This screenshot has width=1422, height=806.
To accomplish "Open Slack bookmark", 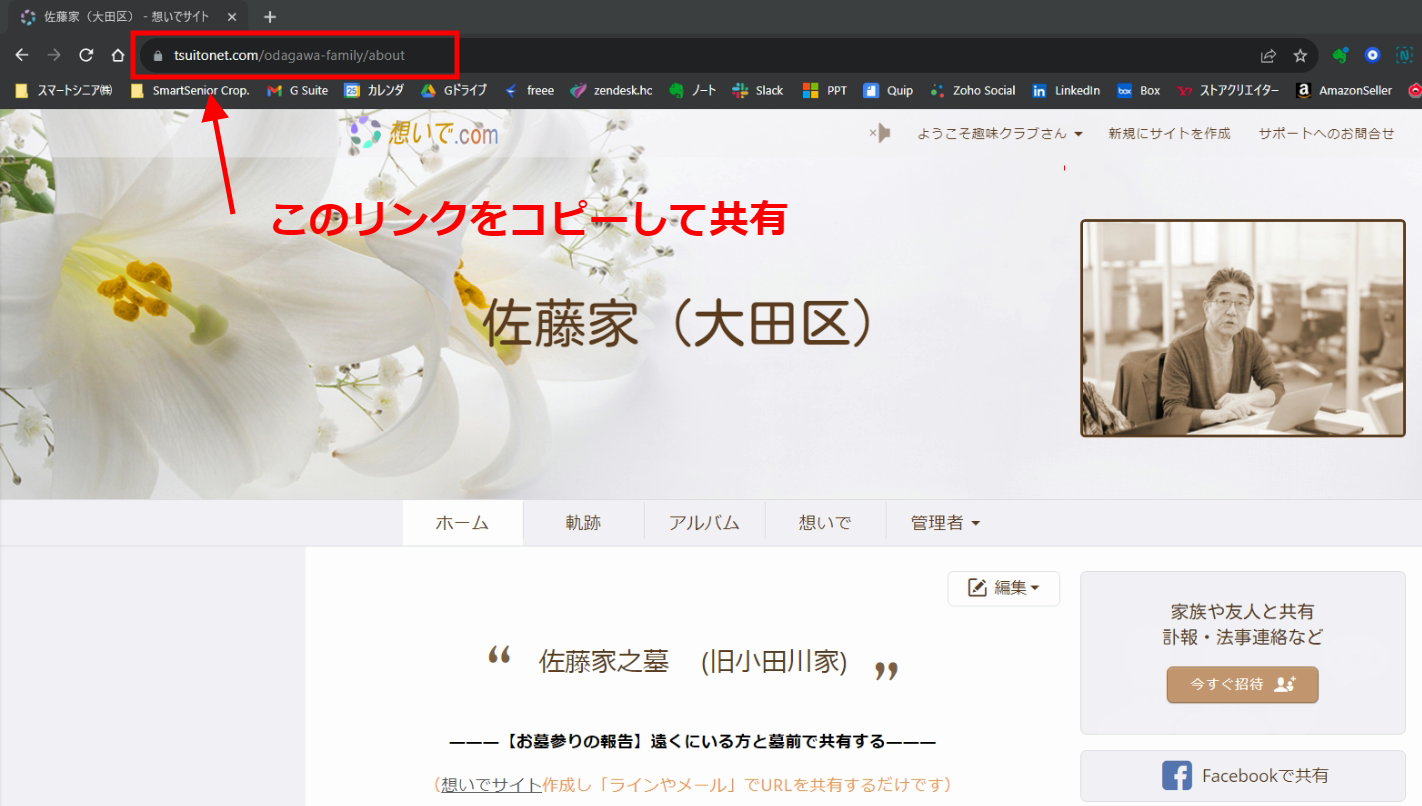I will coord(758,90).
